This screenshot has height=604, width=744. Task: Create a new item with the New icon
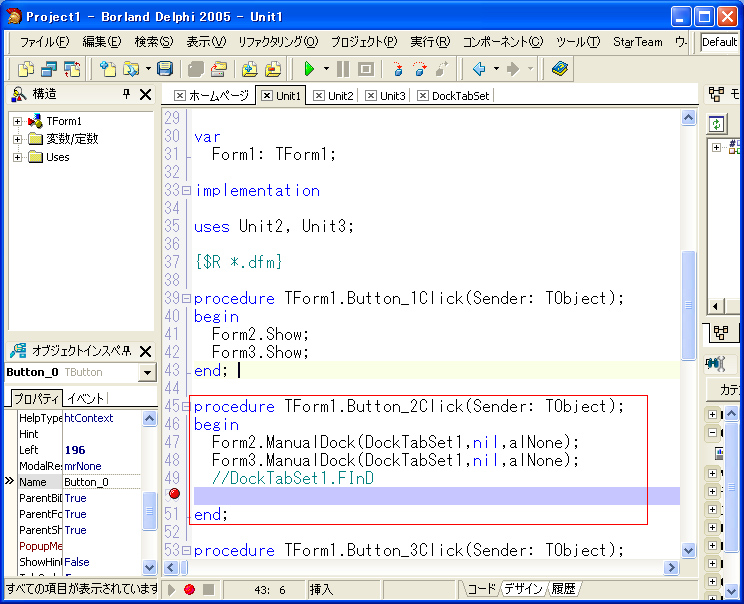108,69
